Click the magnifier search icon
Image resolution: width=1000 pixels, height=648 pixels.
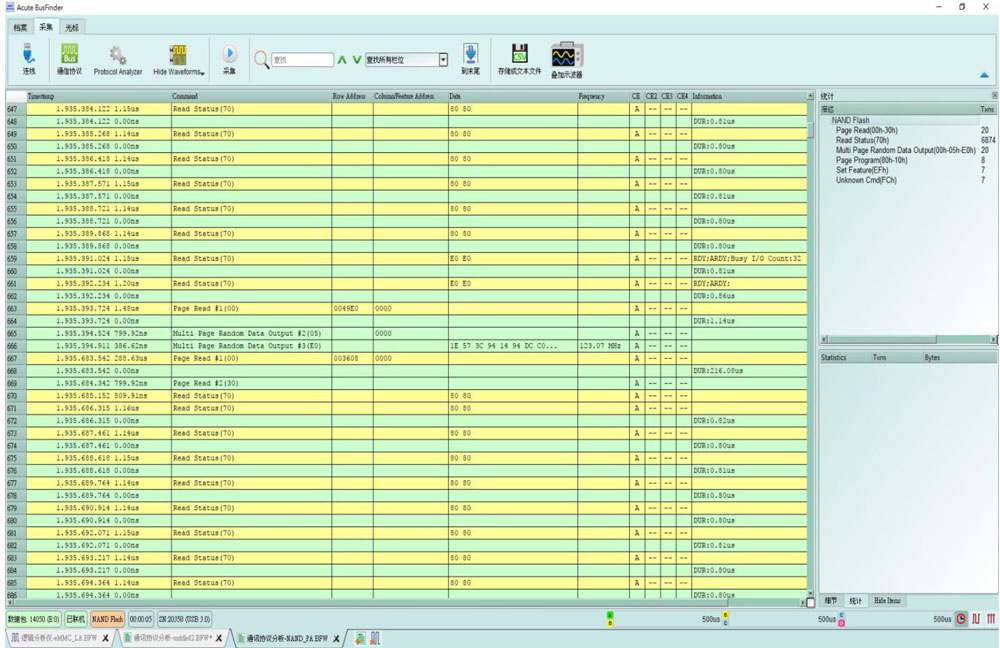click(261, 59)
